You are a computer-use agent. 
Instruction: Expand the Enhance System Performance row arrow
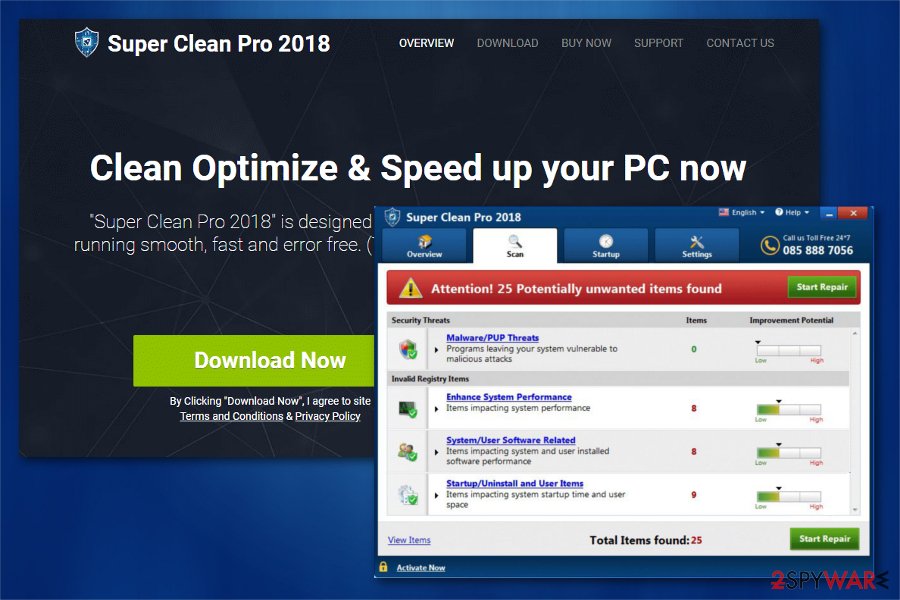(437, 409)
